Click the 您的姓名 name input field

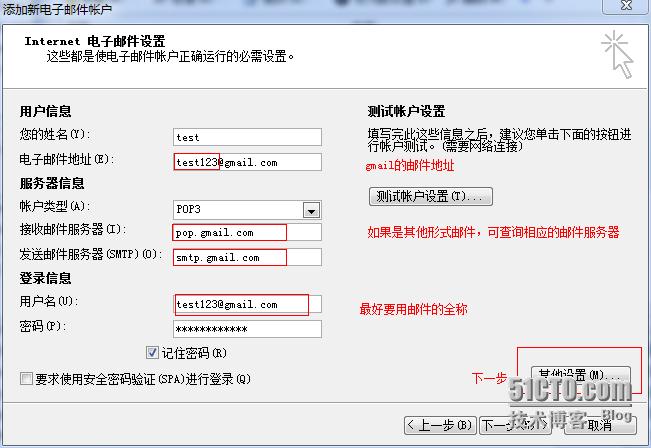(x=247, y=137)
